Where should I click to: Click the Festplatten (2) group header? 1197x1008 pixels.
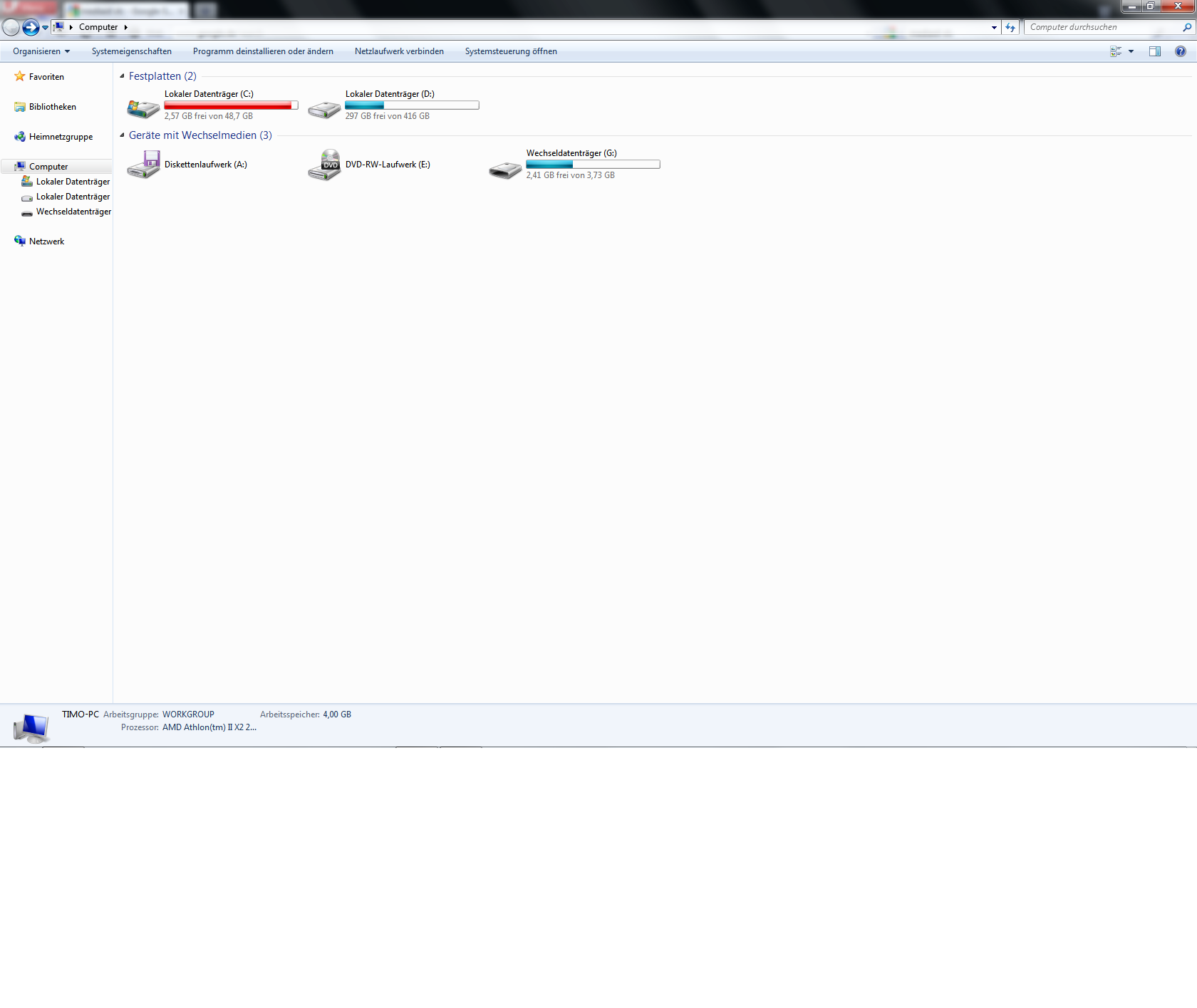[x=162, y=76]
